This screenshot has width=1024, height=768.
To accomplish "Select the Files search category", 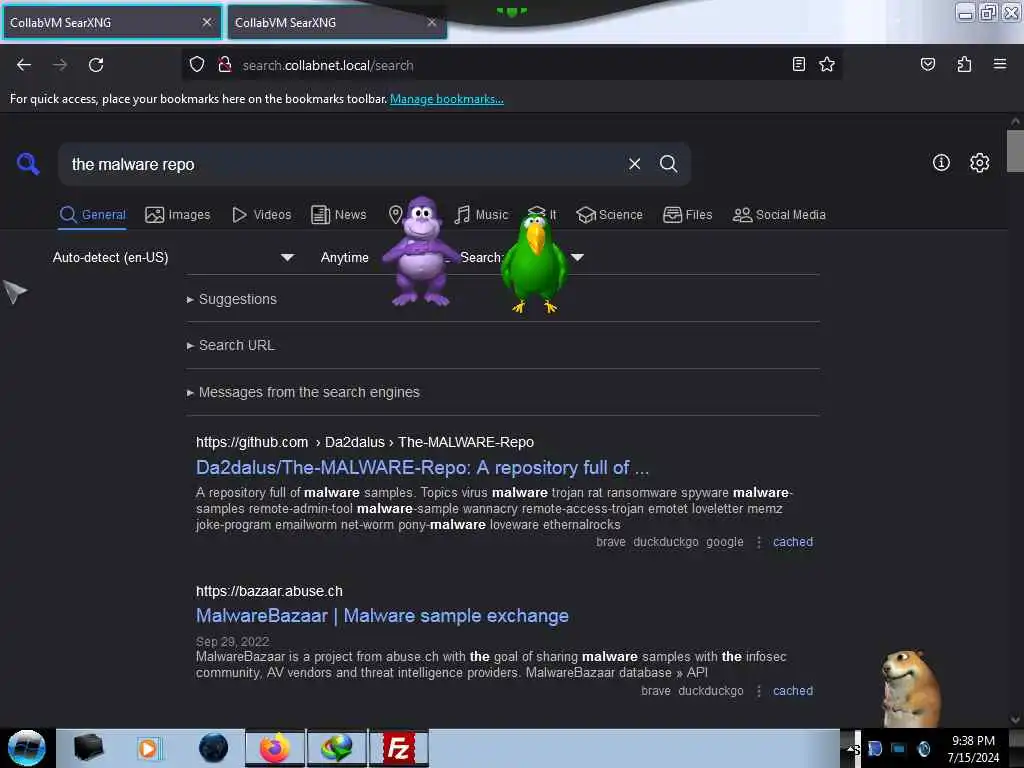I will 687,214.
